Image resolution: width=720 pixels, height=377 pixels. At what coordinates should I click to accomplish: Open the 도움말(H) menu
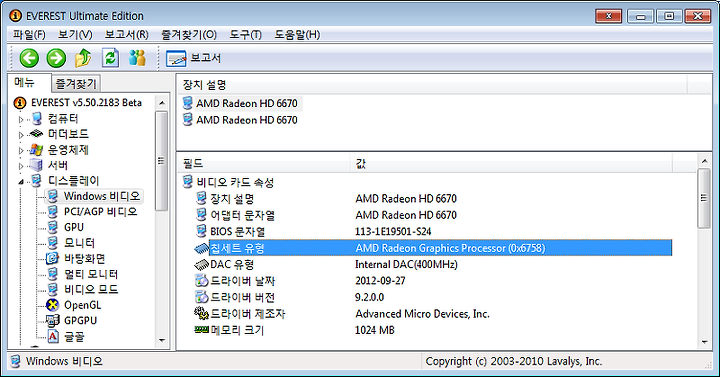pyautogui.click(x=297, y=34)
